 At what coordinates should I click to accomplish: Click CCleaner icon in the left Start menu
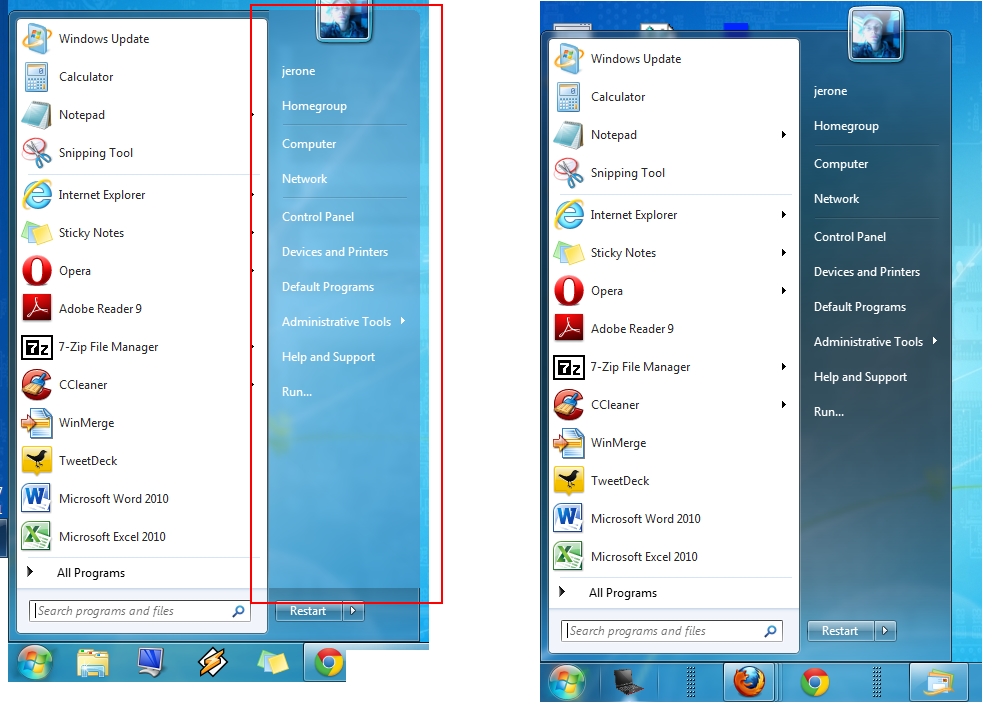37,385
